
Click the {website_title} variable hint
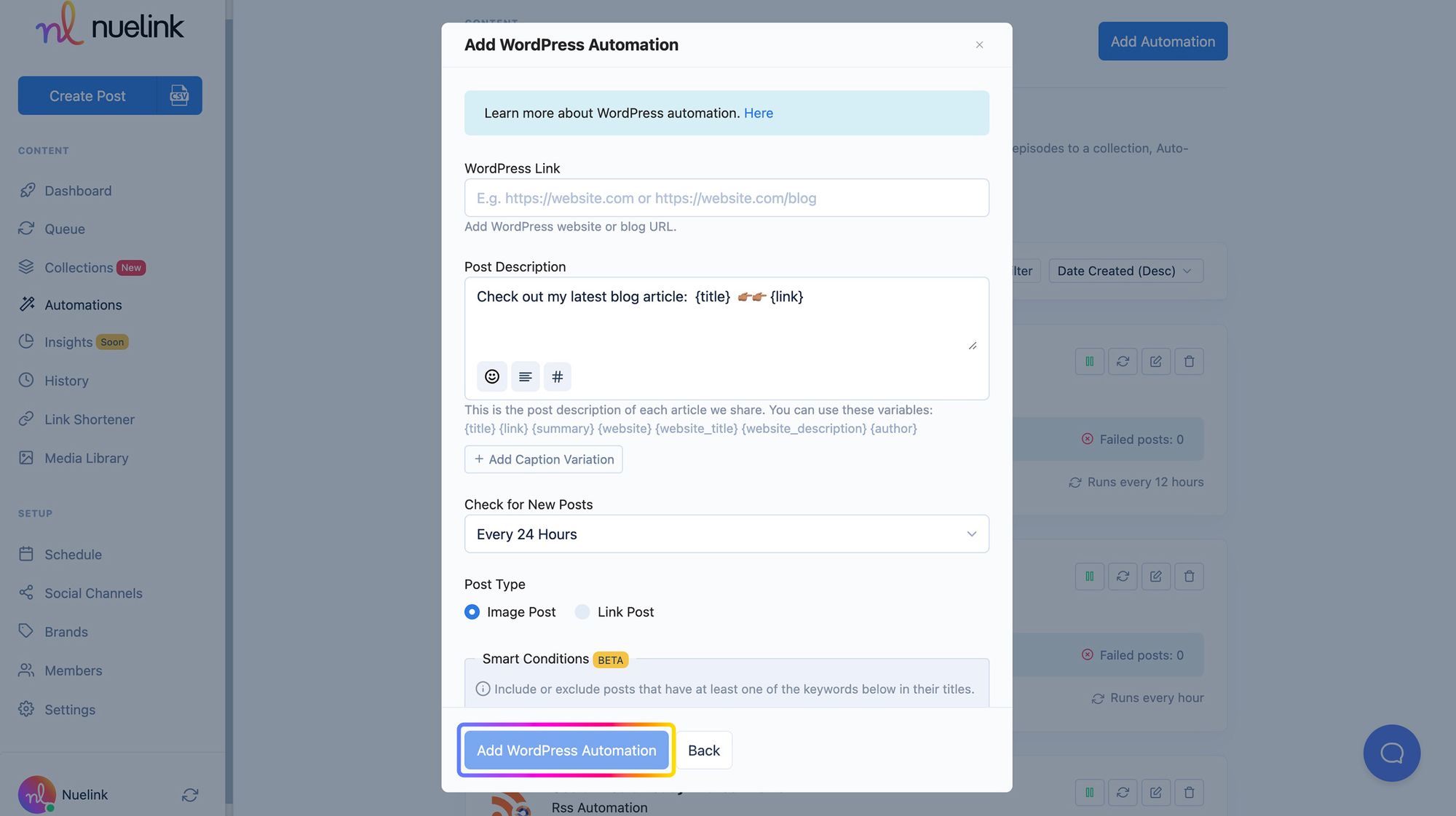click(x=696, y=429)
